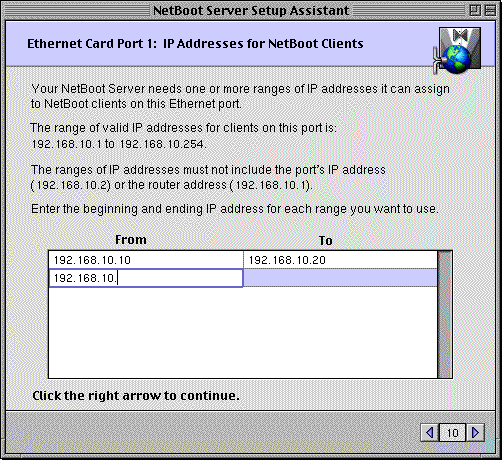Click the window collapse box in title bar
The width and height of the screenshot is (502, 460).
tap(490, 10)
